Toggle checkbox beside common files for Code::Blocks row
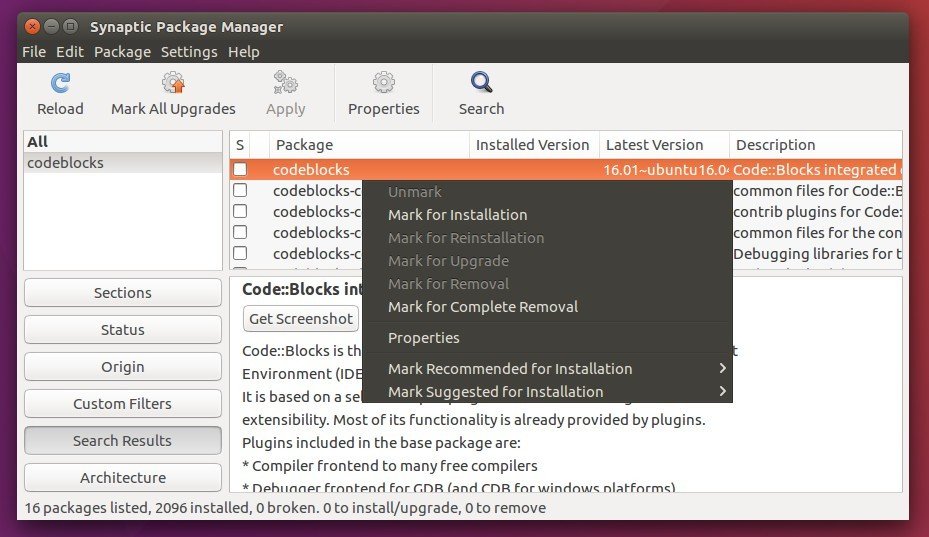 (240, 190)
